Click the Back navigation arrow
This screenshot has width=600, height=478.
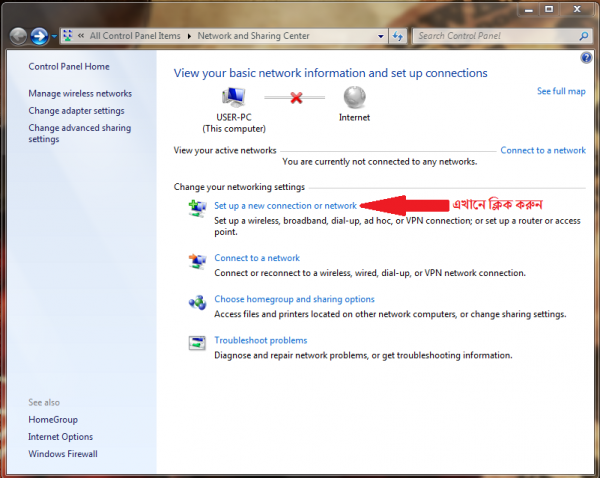pyautogui.click(x=18, y=37)
